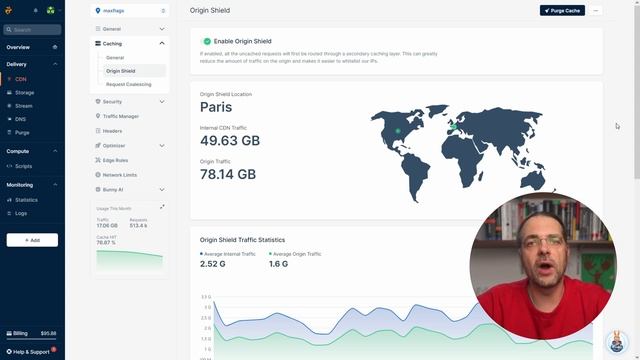Collapse the Caching group chevron
The width and height of the screenshot is (640, 360).
162,43
